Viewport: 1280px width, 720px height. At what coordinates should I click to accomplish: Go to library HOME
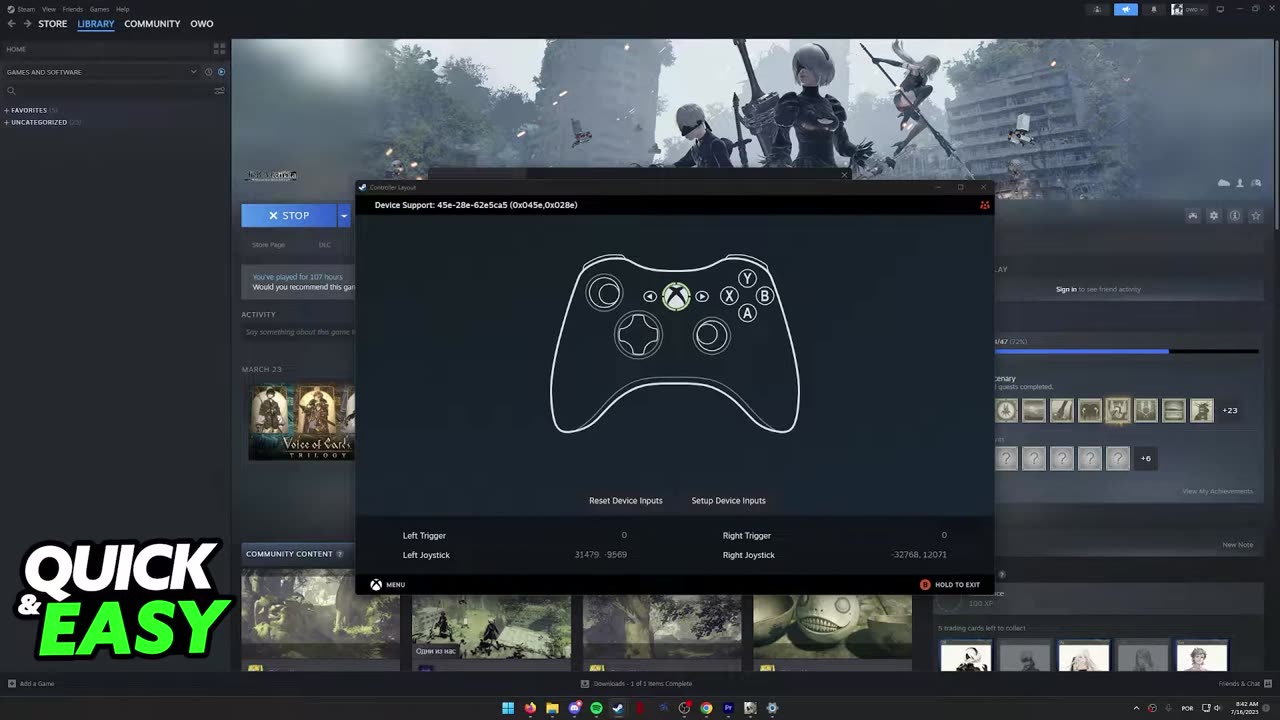pyautogui.click(x=16, y=49)
